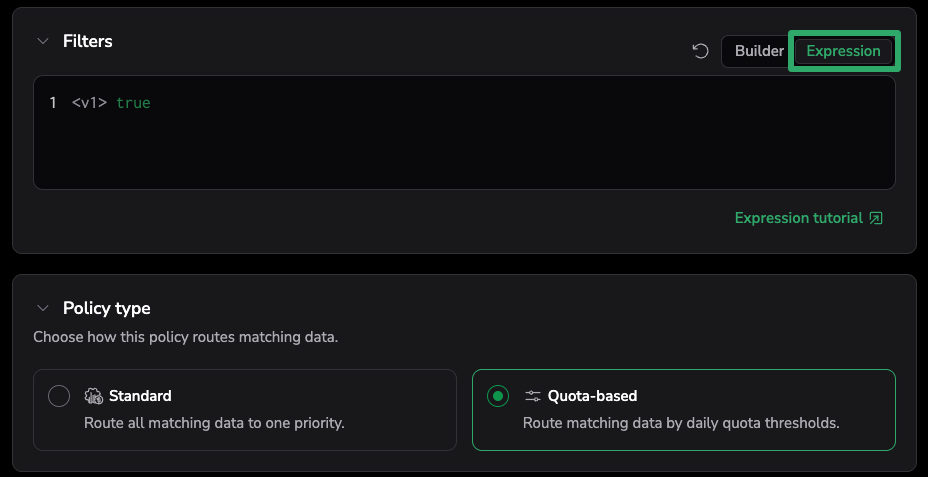Image resolution: width=928 pixels, height=477 pixels.
Task: Click the Filters section heading
Action: tap(88, 41)
